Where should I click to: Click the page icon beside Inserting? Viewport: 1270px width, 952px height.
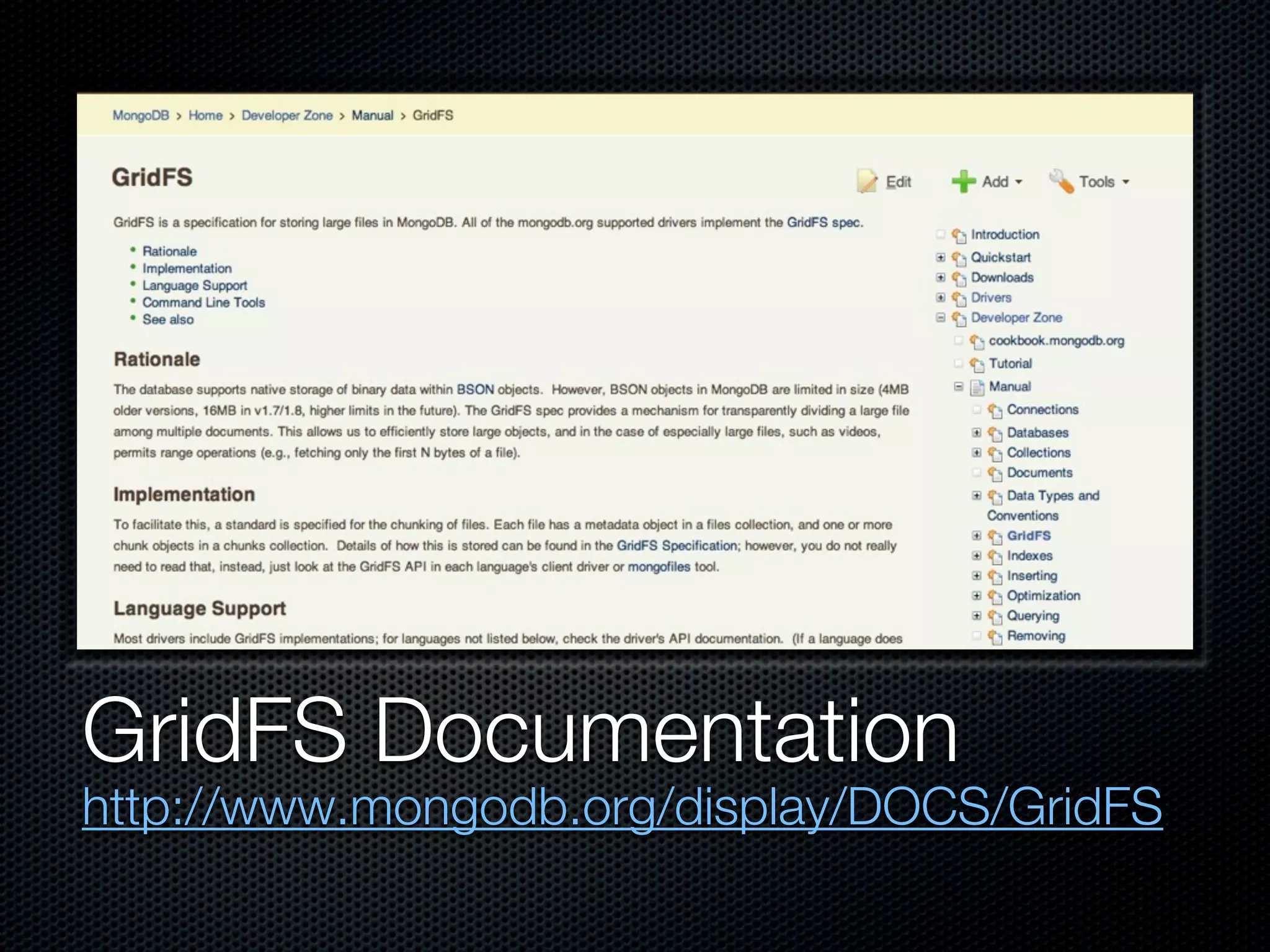995,577
